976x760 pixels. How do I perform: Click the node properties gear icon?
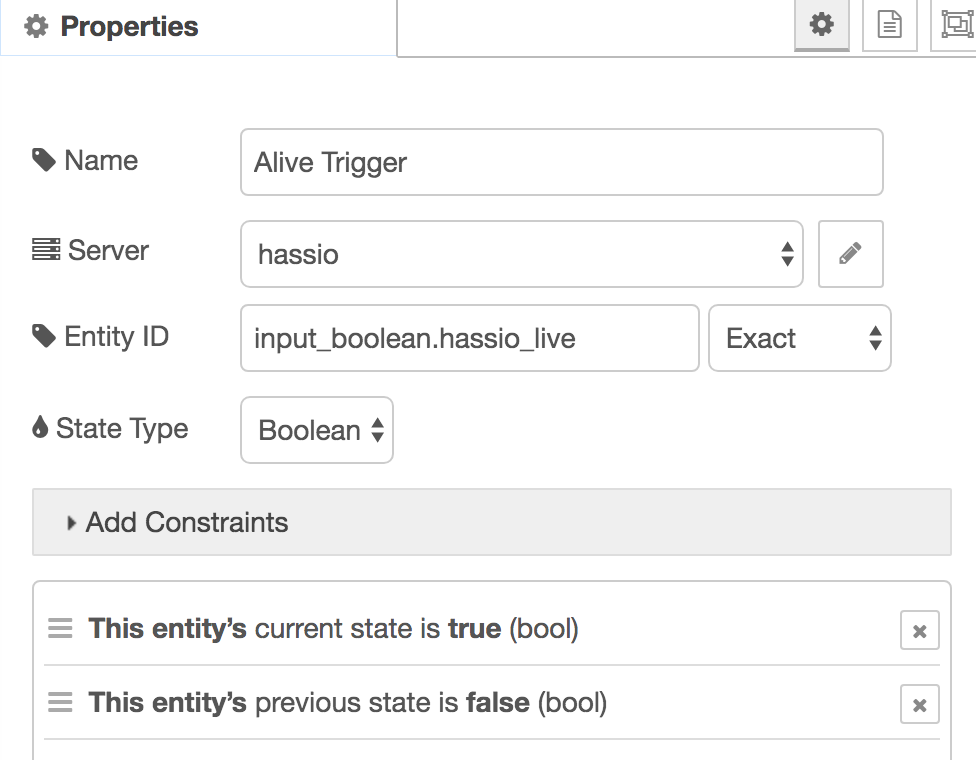point(821,25)
